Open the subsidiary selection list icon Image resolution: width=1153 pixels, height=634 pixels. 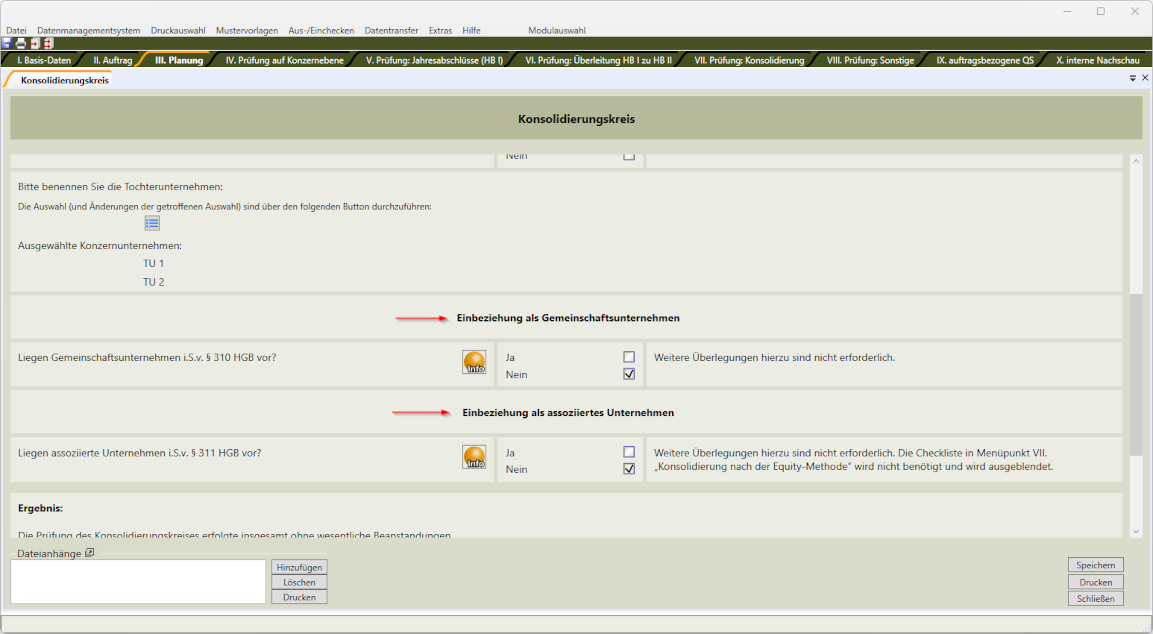(152, 223)
